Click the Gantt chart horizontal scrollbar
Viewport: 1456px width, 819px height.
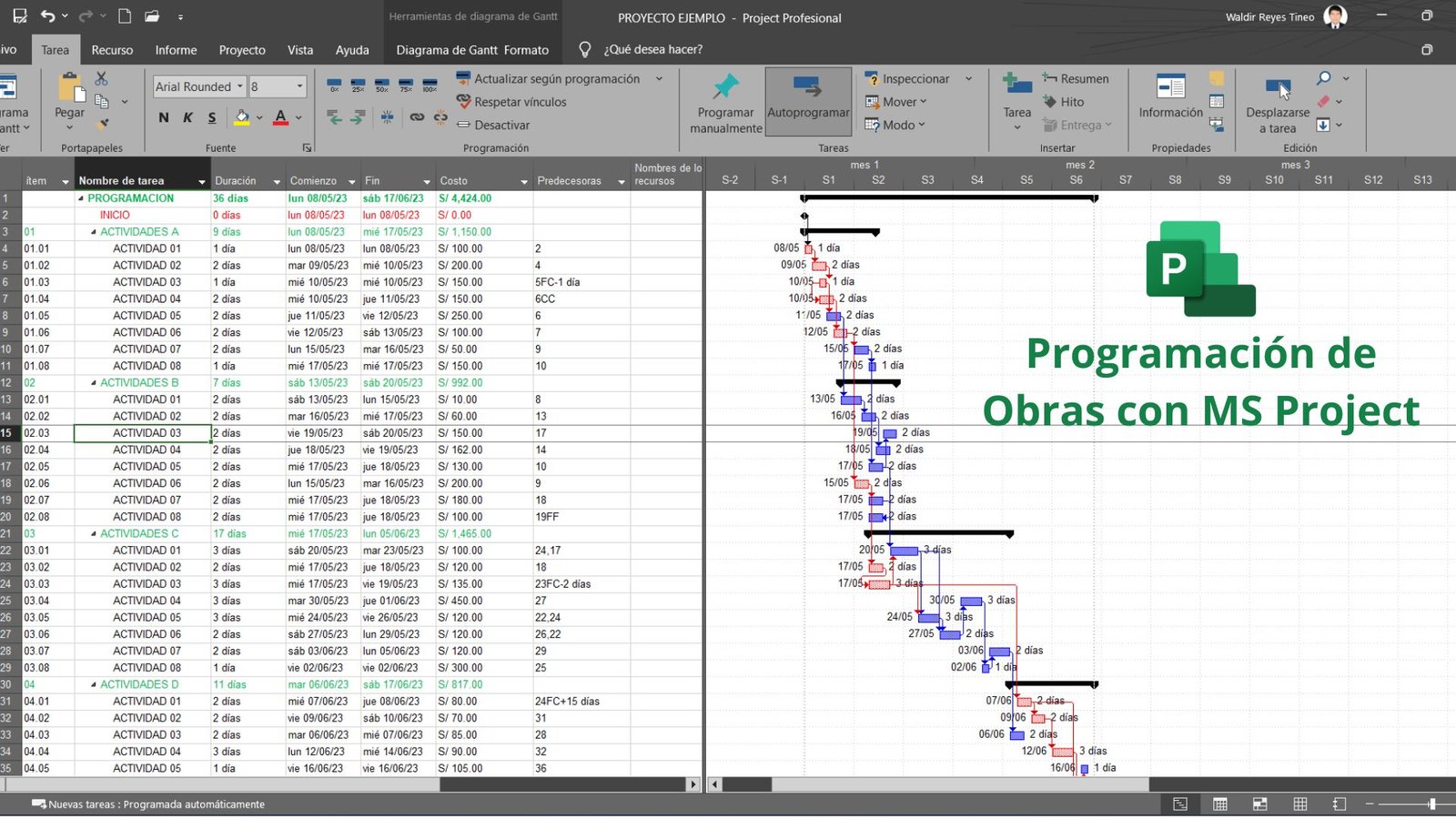click(x=960, y=784)
